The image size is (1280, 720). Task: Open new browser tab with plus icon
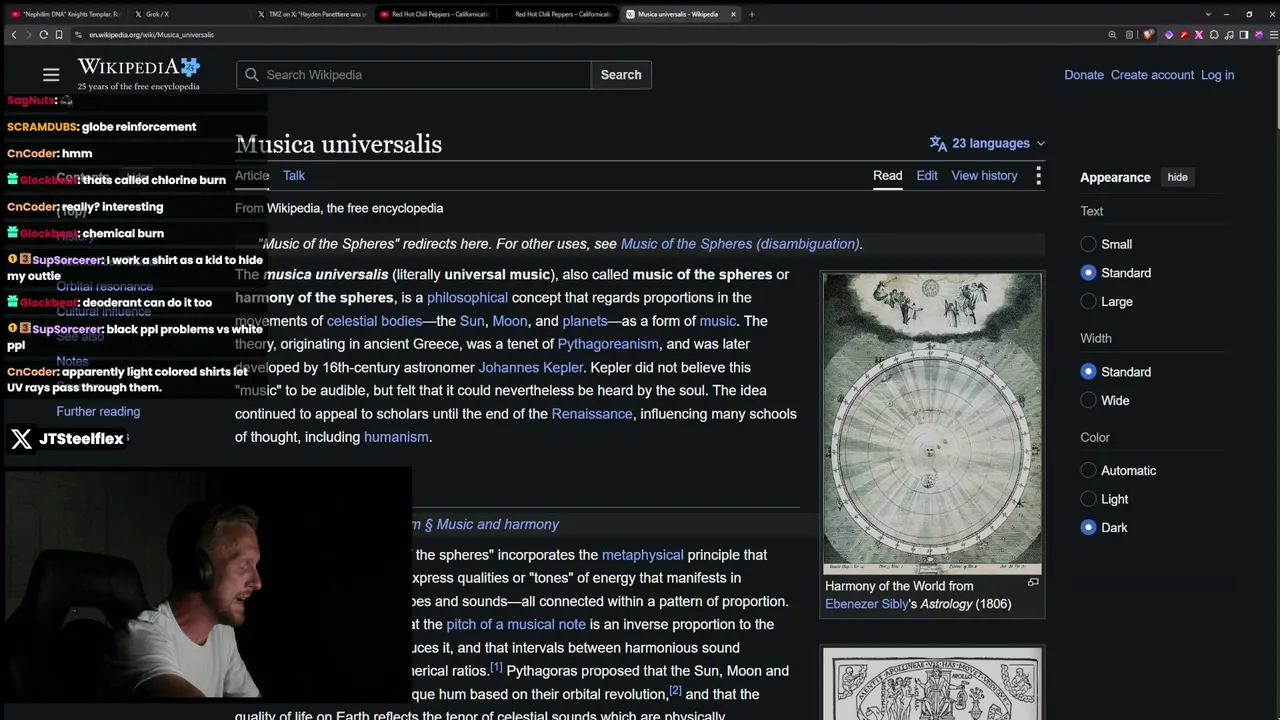tap(752, 14)
